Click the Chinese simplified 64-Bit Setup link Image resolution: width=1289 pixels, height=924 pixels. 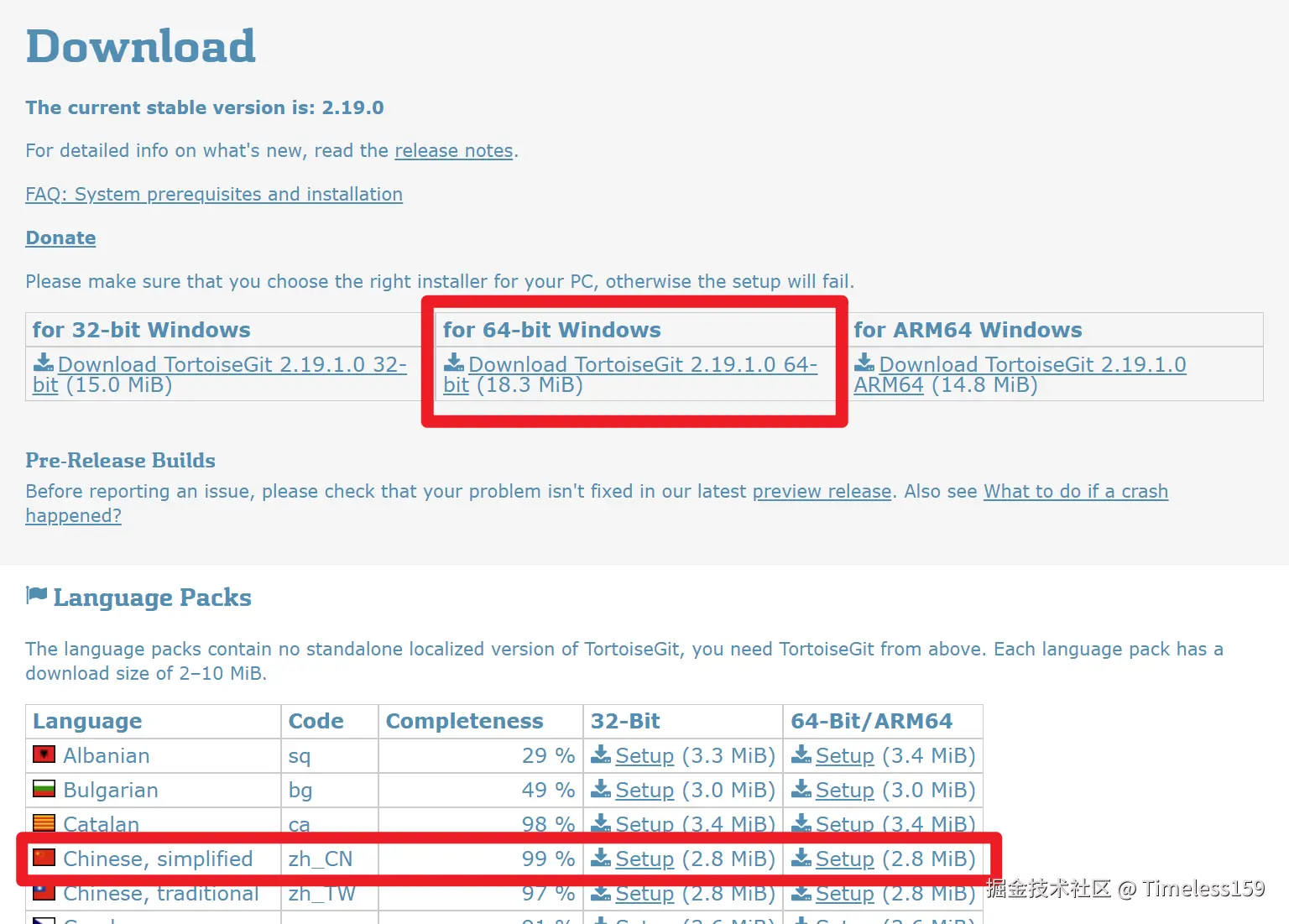844,859
